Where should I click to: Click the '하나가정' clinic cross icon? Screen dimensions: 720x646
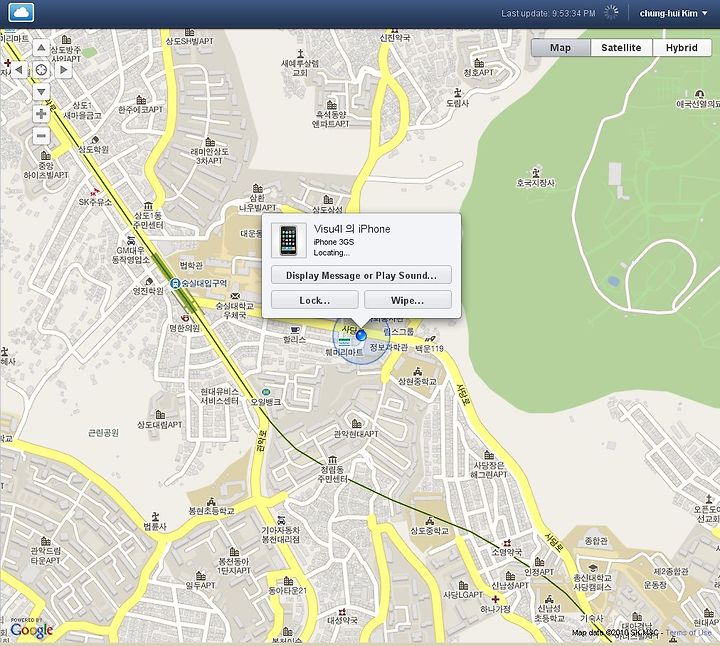[495, 599]
